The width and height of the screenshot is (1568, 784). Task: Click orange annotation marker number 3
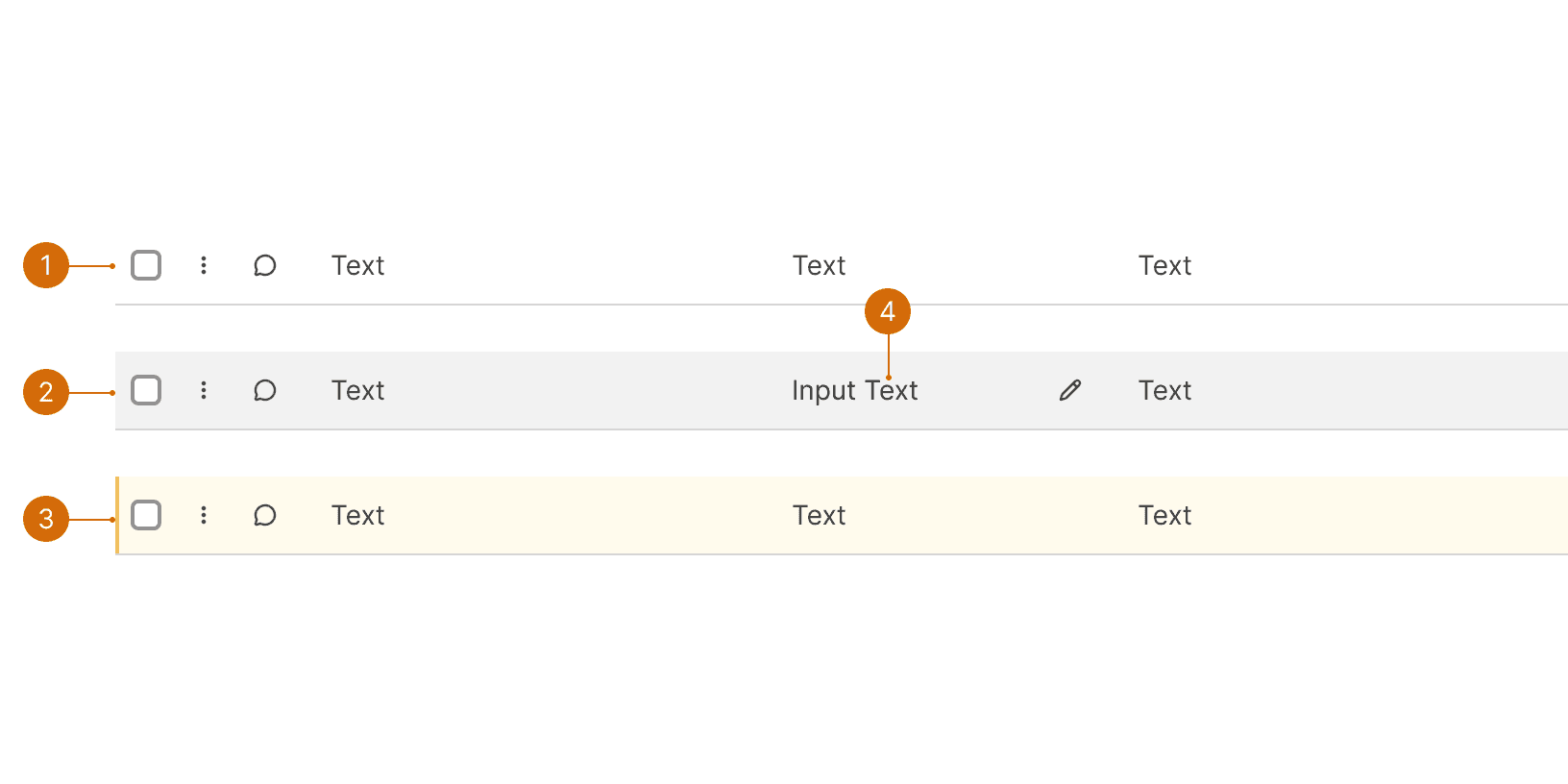tap(46, 519)
